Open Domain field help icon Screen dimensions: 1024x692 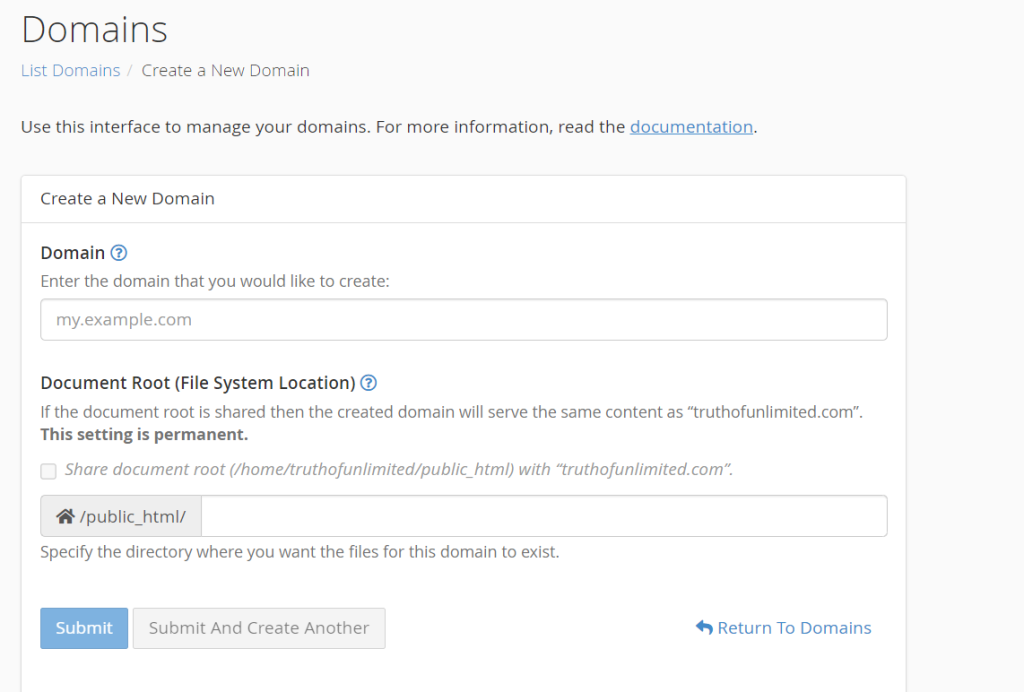(x=119, y=253)
